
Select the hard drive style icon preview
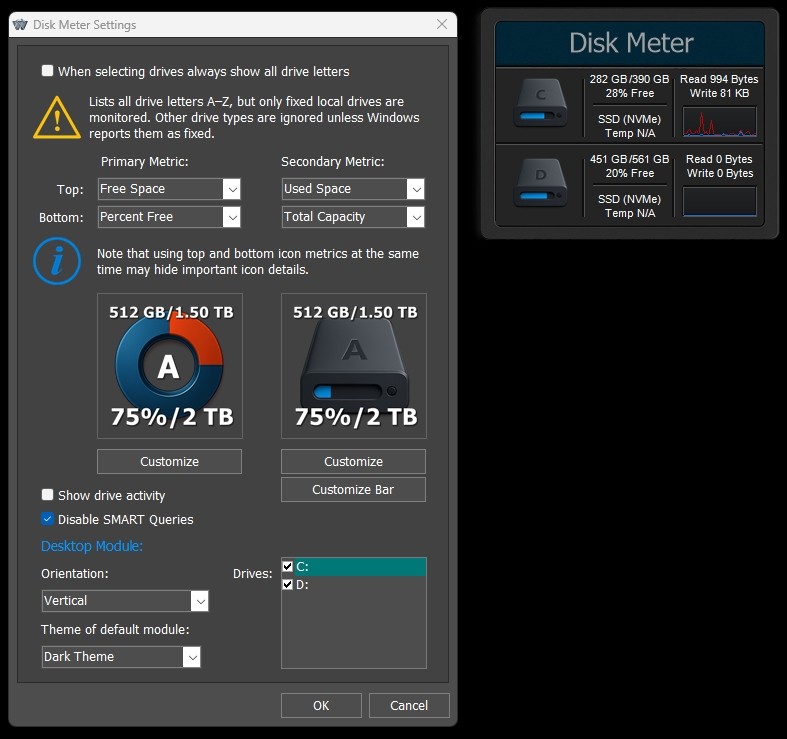tap(353, 366)
